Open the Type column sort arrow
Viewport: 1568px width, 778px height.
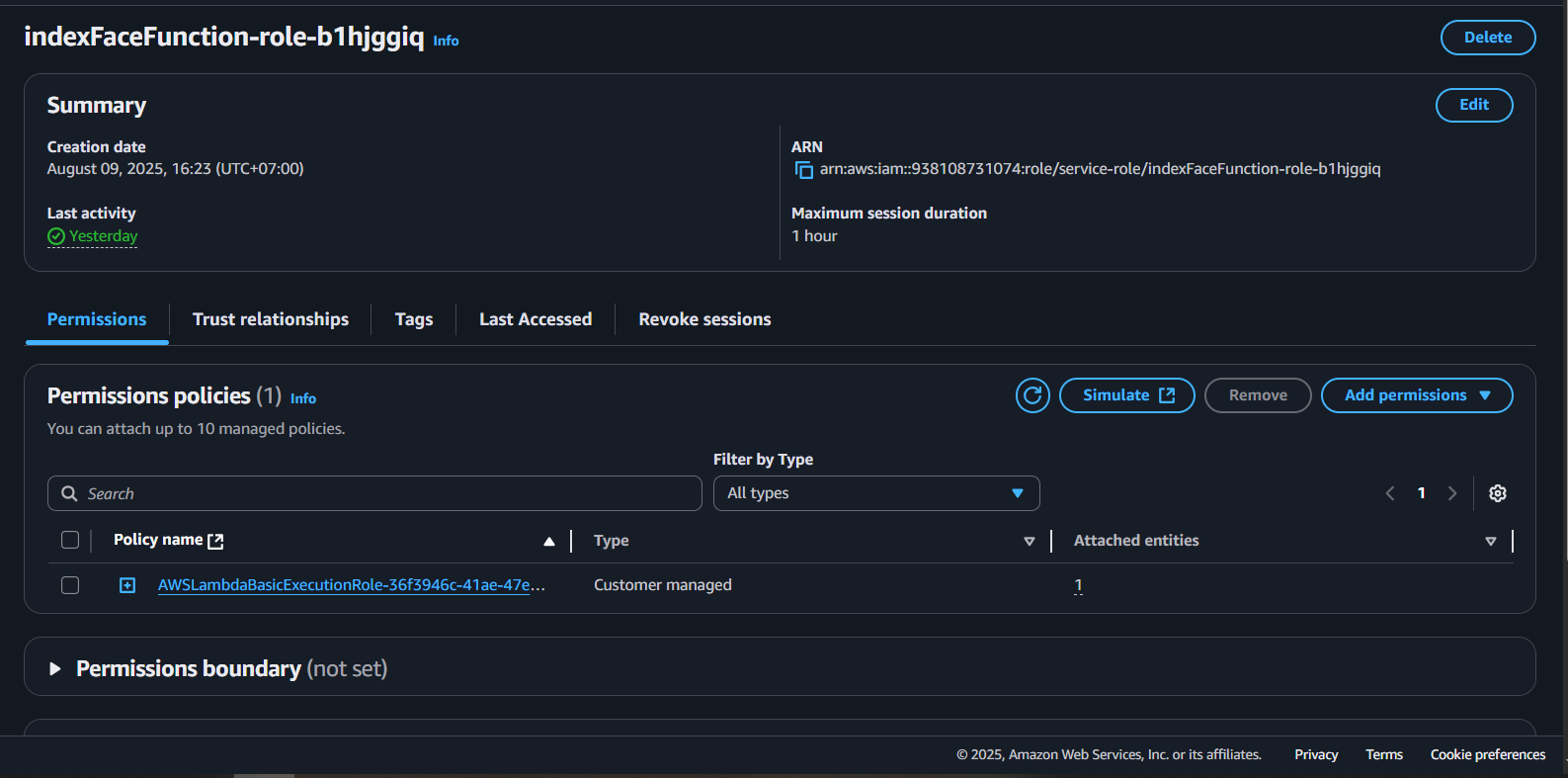point(1030,542)
